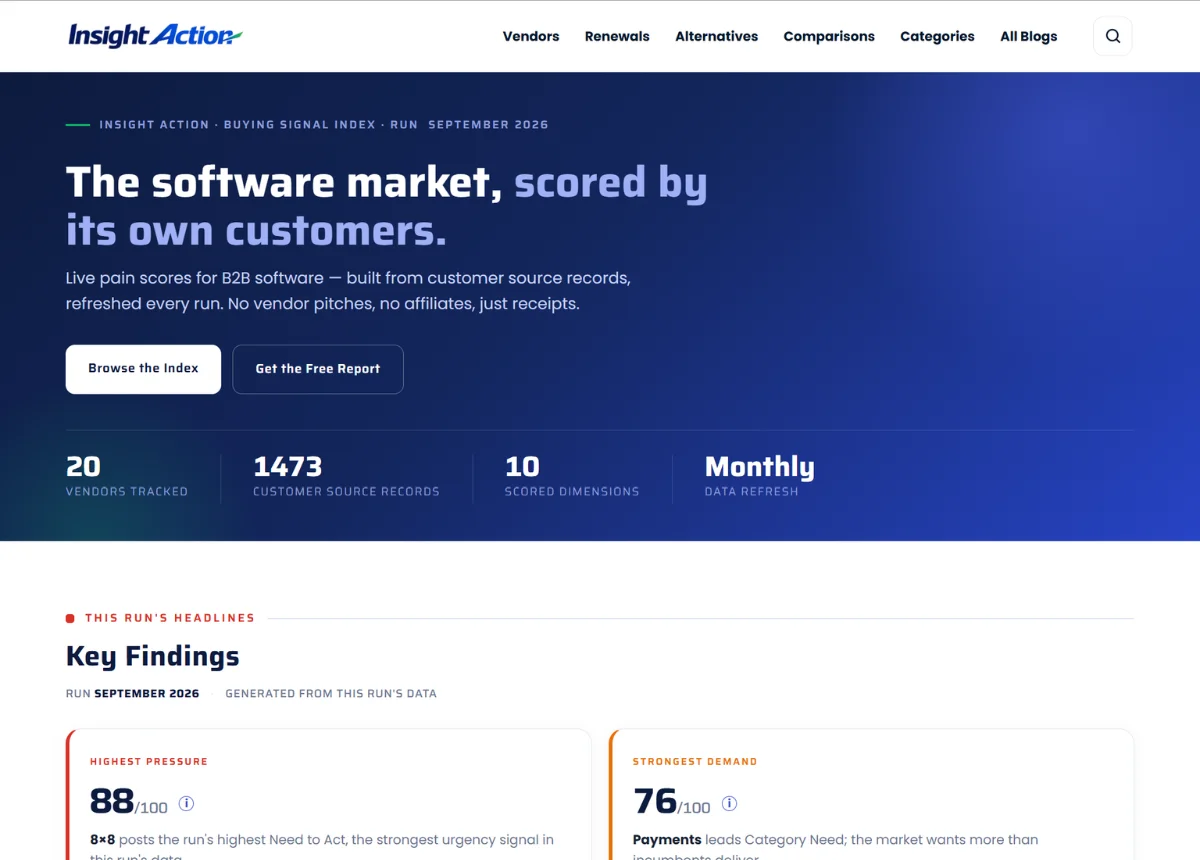Select Comparisons nav link

click(x=829, y=36)
